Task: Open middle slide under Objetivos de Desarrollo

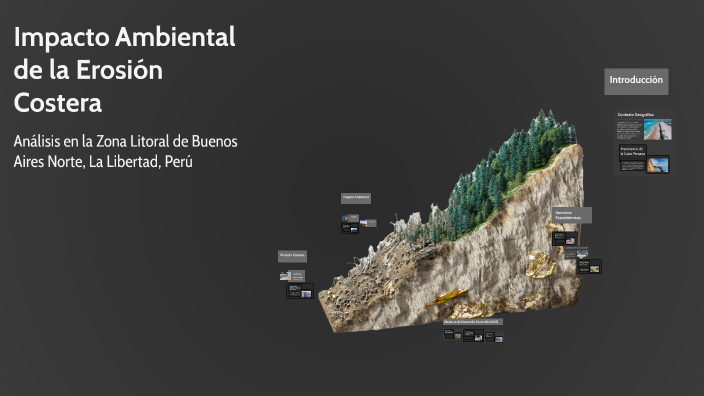Action: click(473, 335)
